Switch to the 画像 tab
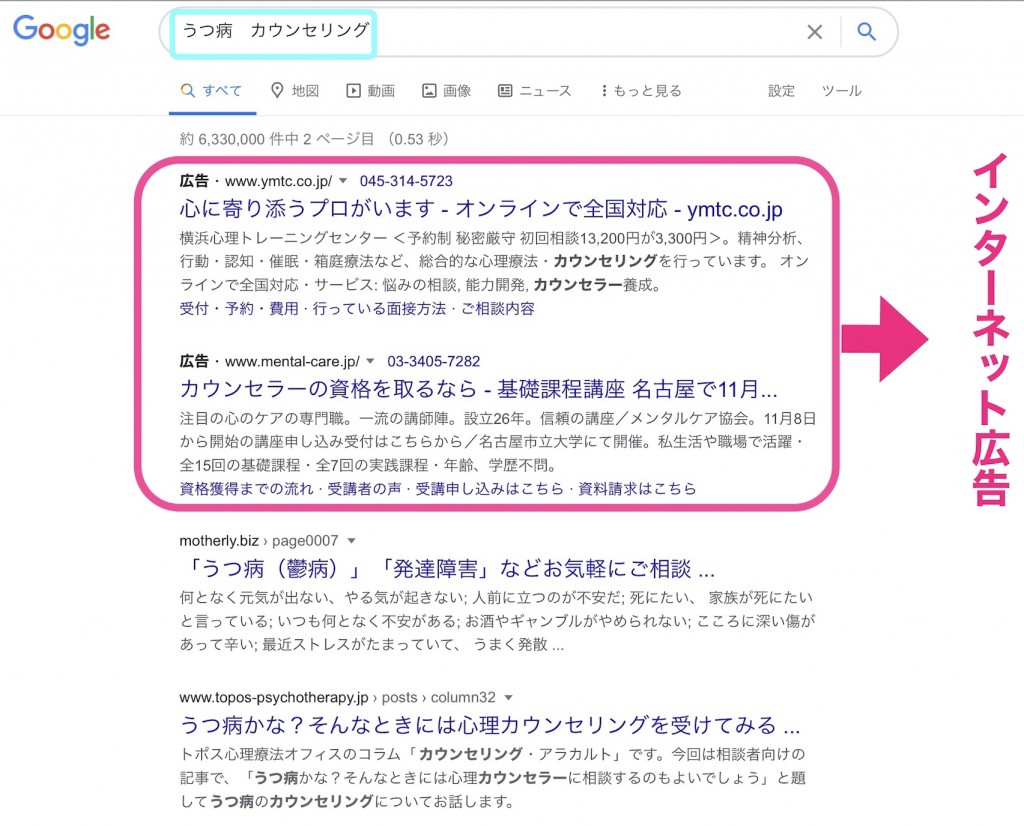 coord(447,91)
